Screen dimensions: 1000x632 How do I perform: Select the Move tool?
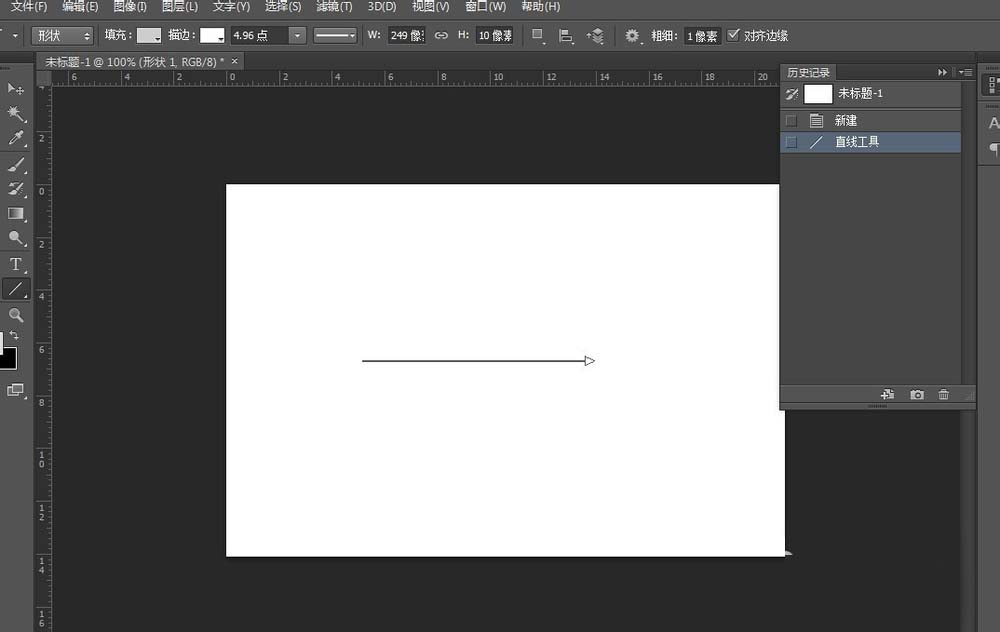(16, 89)
